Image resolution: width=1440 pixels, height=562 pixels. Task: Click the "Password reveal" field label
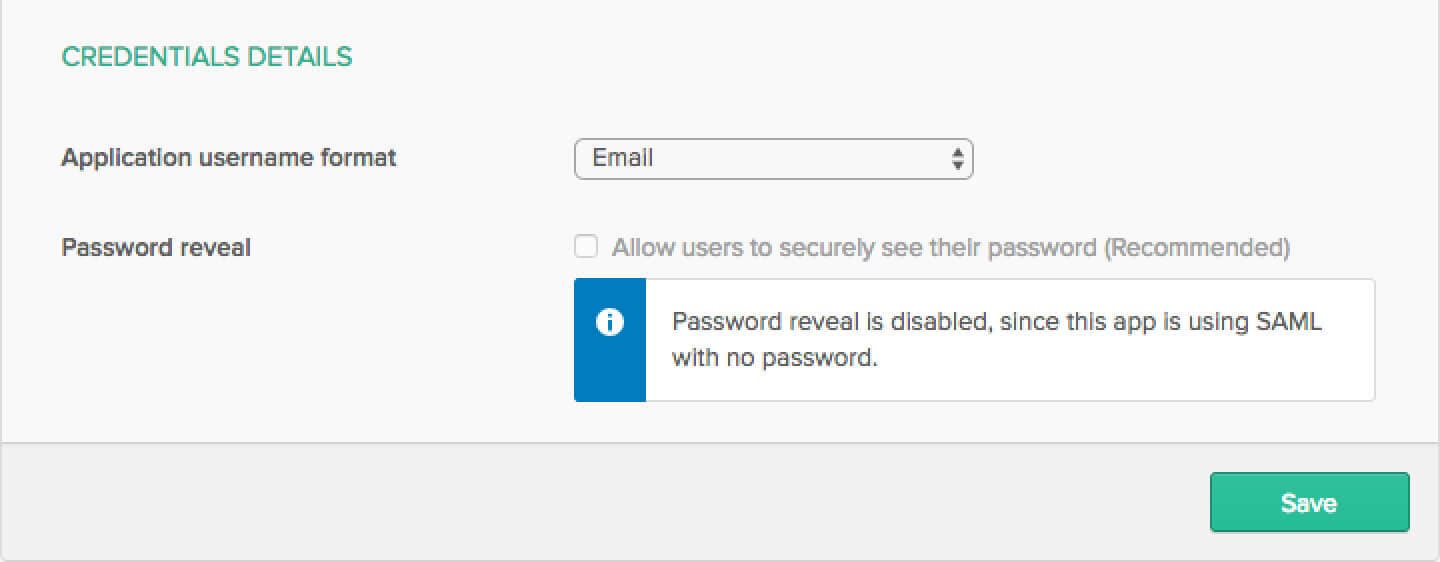tap(156, 247)
